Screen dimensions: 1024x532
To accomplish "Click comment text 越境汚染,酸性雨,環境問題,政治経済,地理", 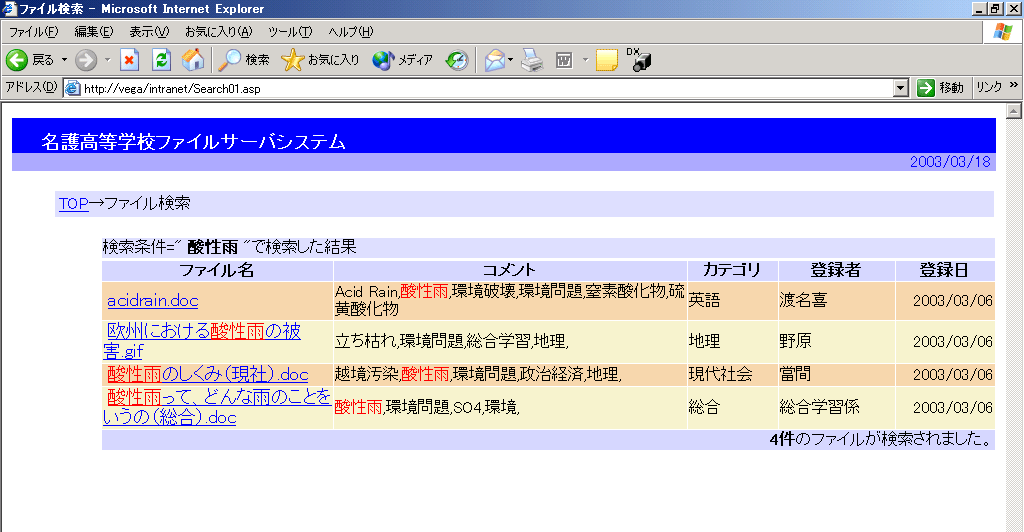I will [x=478, y=374].
